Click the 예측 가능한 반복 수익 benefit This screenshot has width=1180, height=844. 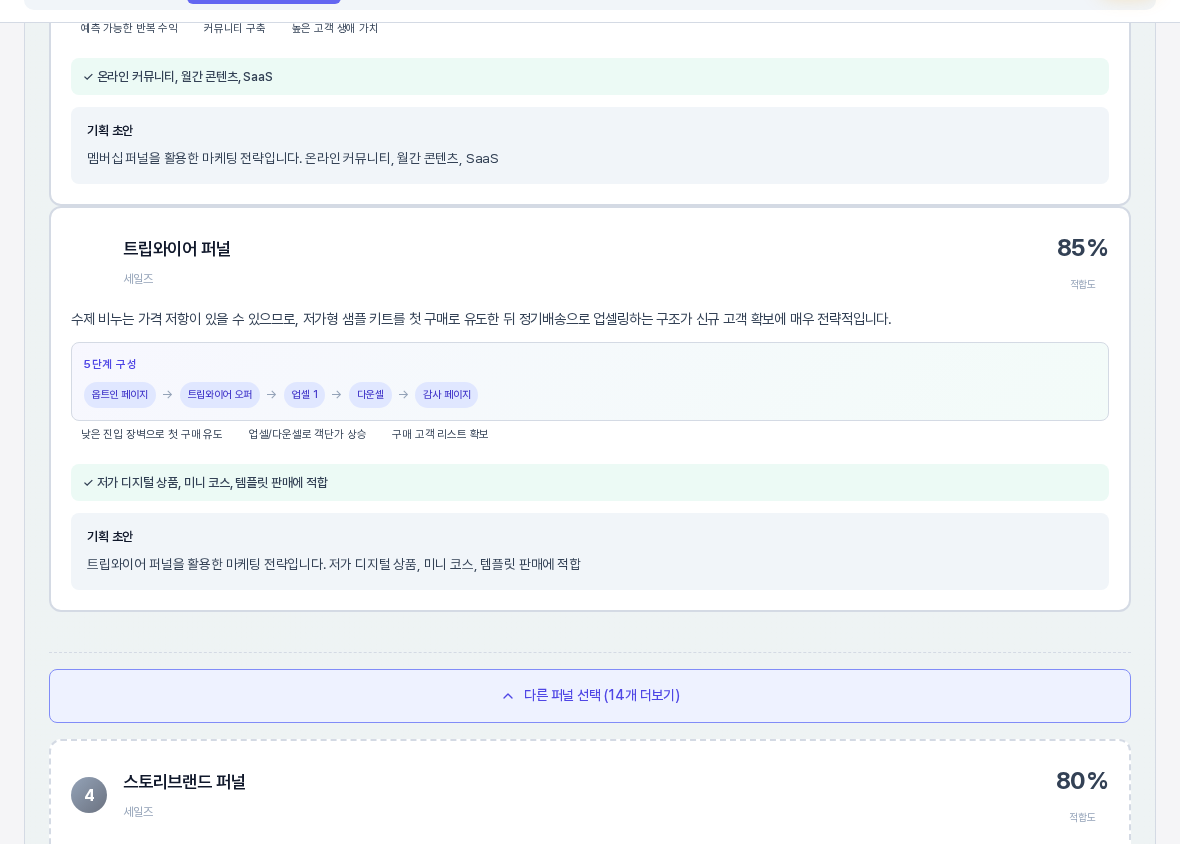[x=129, y=29]
